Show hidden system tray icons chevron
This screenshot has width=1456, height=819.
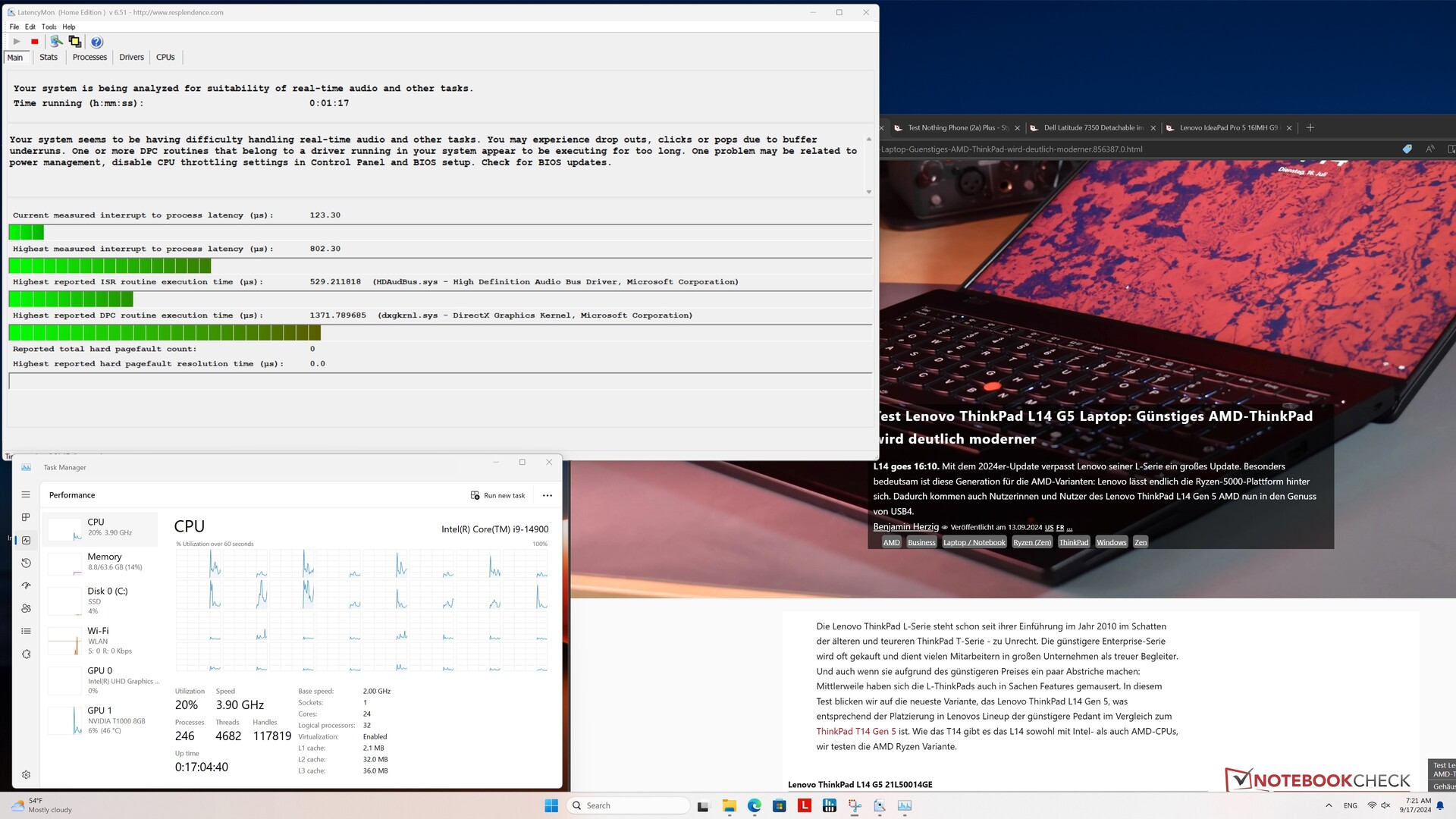[x=1328, y=805]
